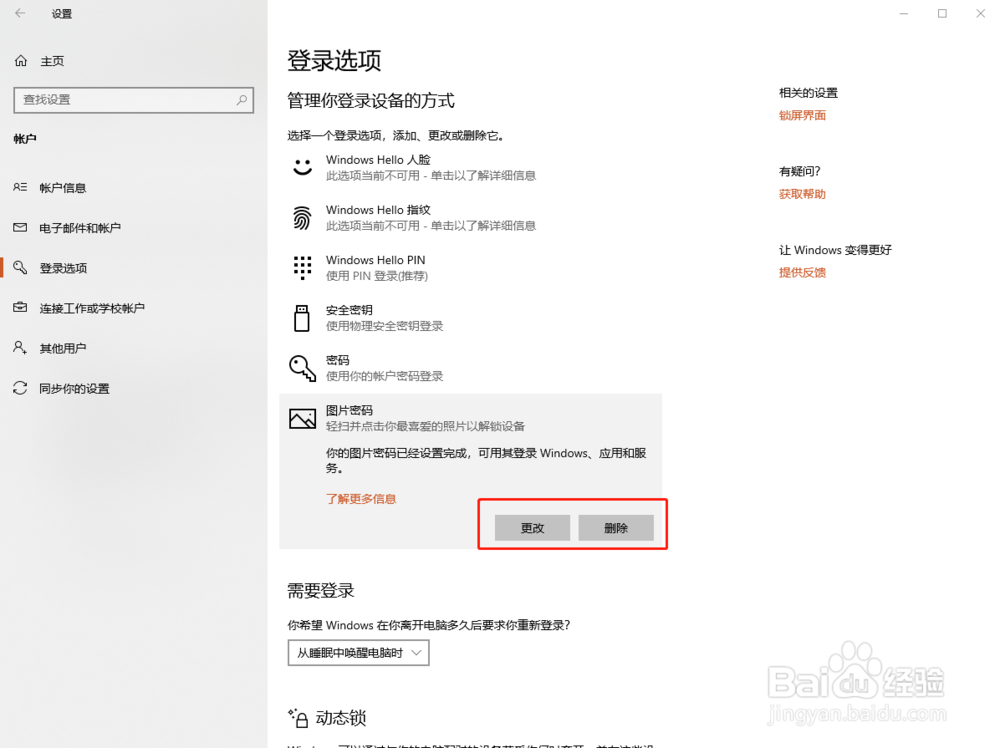Maximize the Settings window
The width and height of the screenshot is (1000, 748).
pos(942,13)
